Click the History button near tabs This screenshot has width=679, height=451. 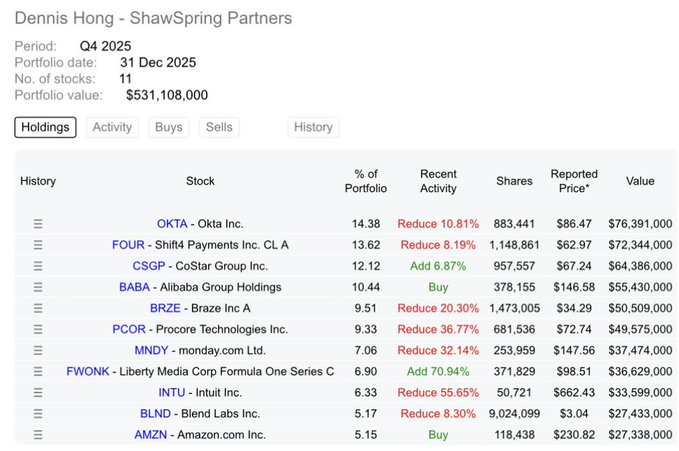coord(313,127)
